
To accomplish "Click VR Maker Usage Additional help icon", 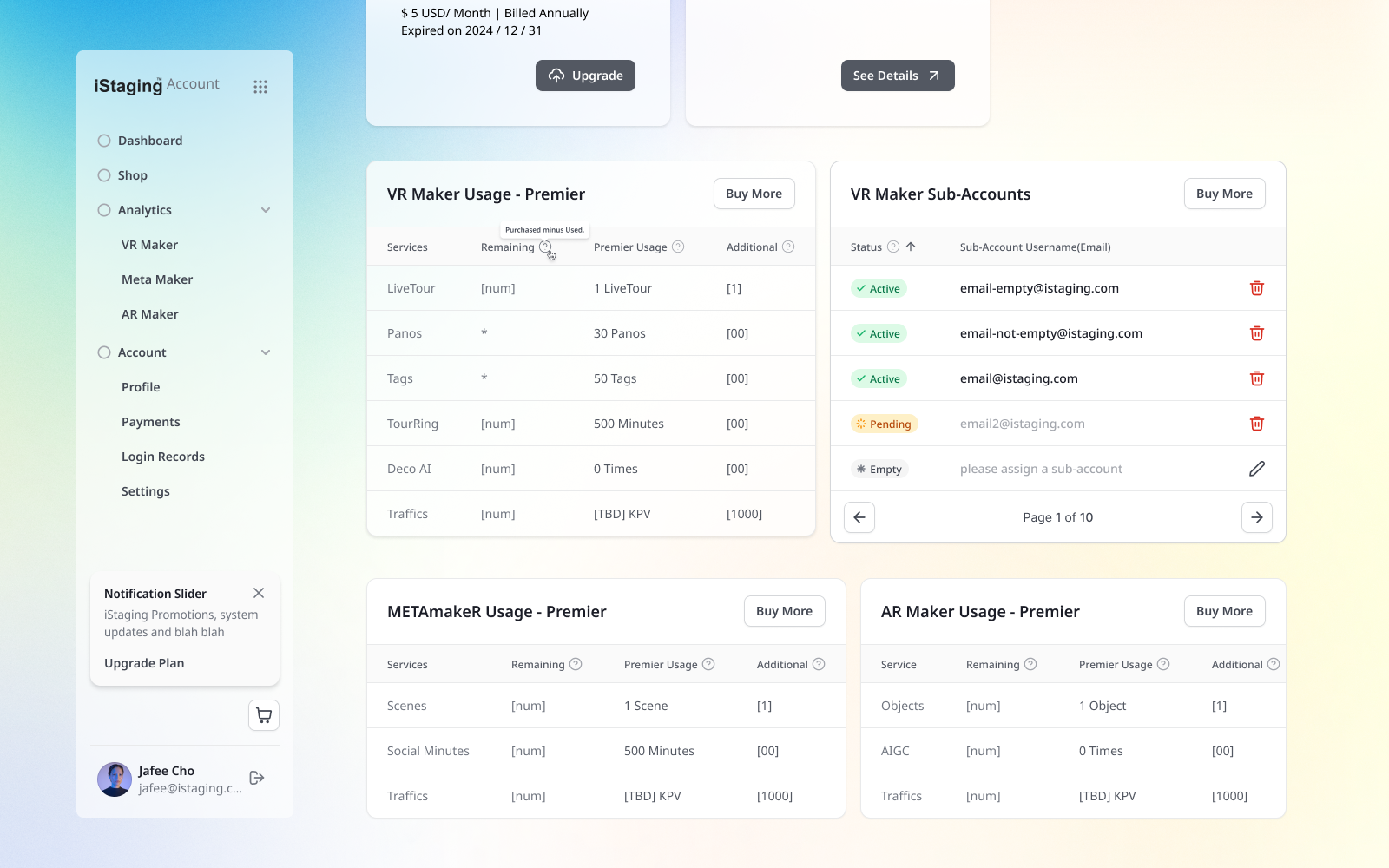I will pos(788,247).
